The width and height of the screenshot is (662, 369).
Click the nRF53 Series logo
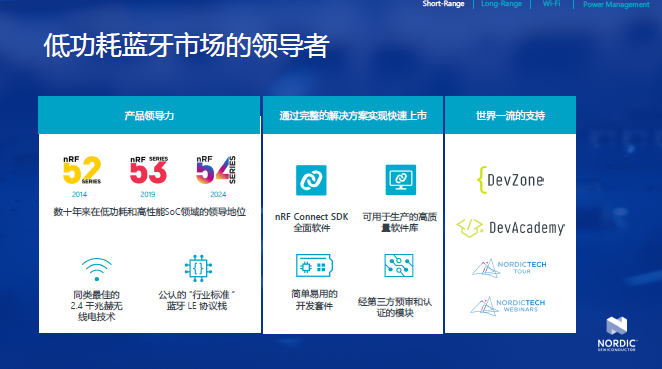coord(149,170)
